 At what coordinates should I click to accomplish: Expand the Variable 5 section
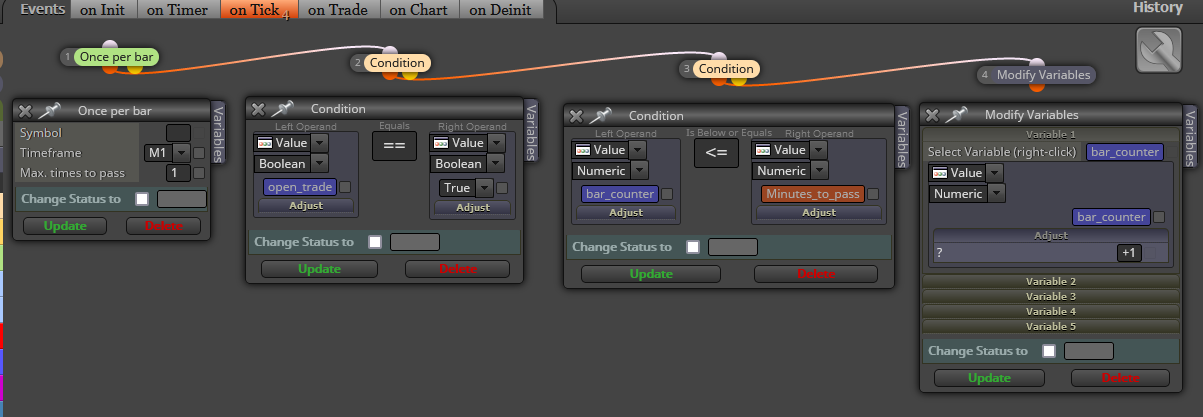tap(1050, 326)
